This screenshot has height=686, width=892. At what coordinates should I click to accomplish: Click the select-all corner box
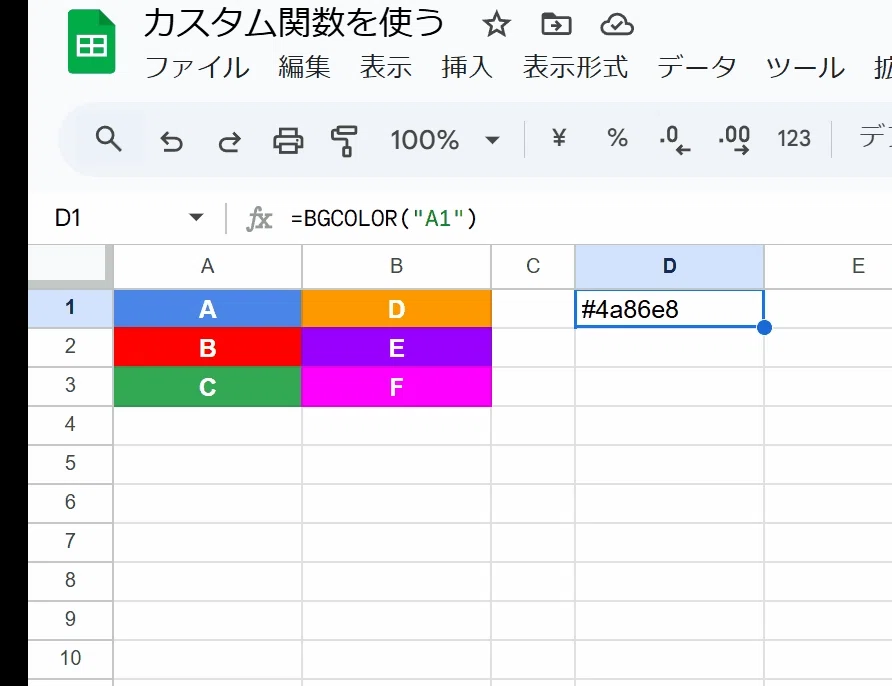click(70, 265)
